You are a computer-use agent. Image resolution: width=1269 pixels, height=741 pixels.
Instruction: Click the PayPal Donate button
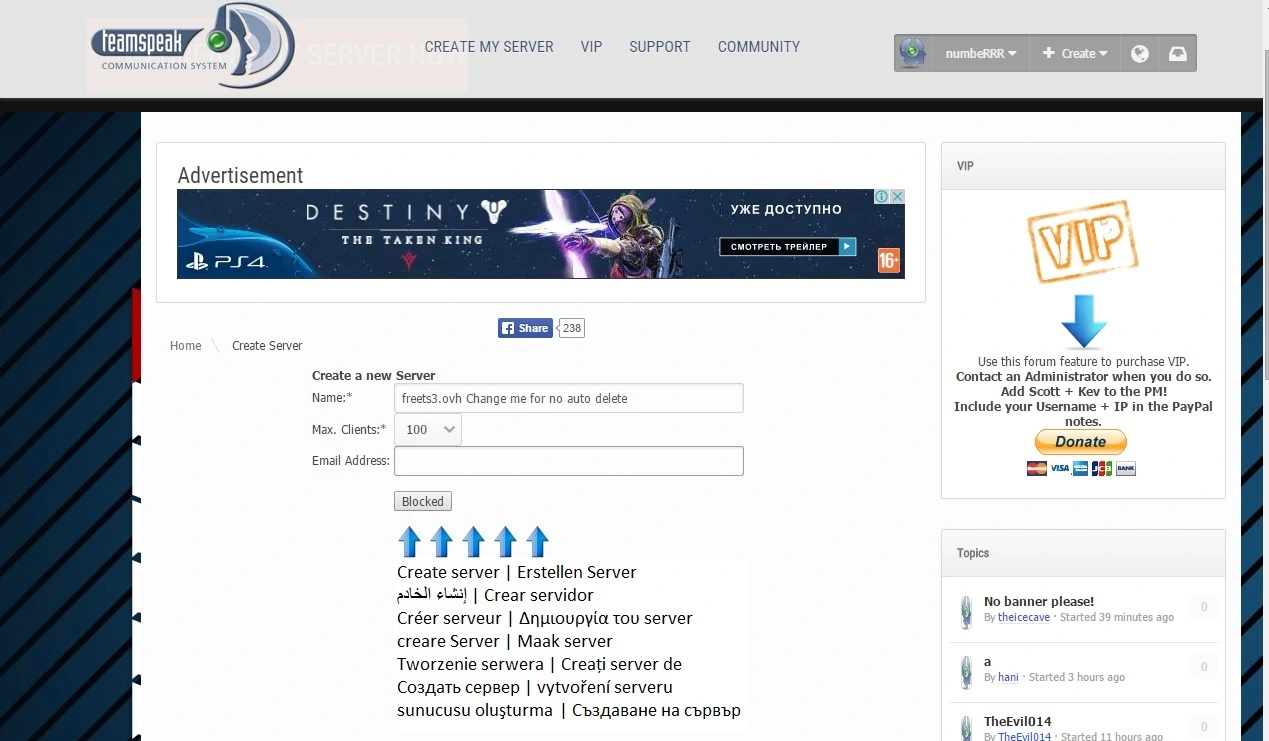(x=1080, y=442)
